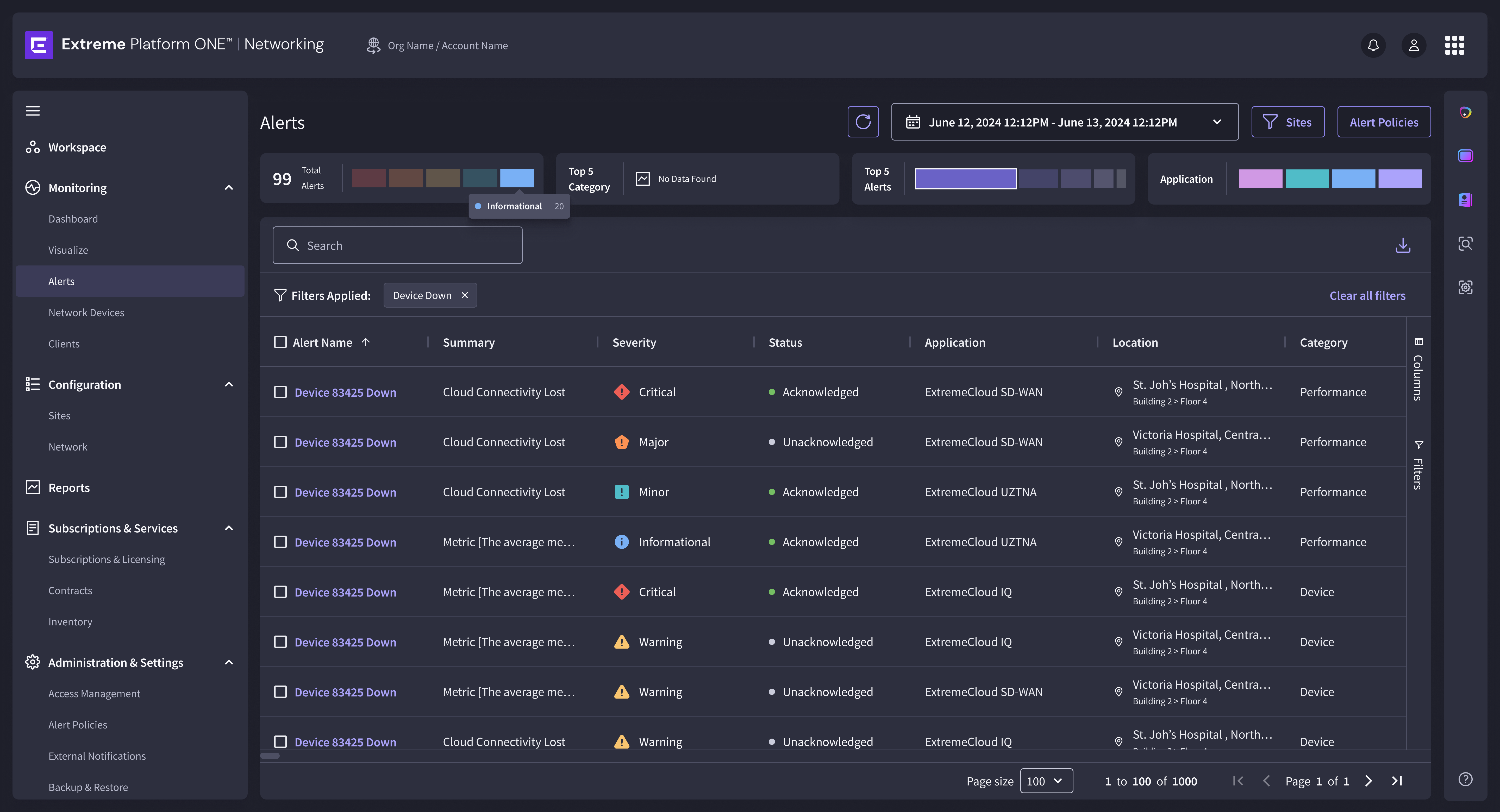1500x812 pixels.
Task: Collapse the Configuration section
Action: [228, 384]
